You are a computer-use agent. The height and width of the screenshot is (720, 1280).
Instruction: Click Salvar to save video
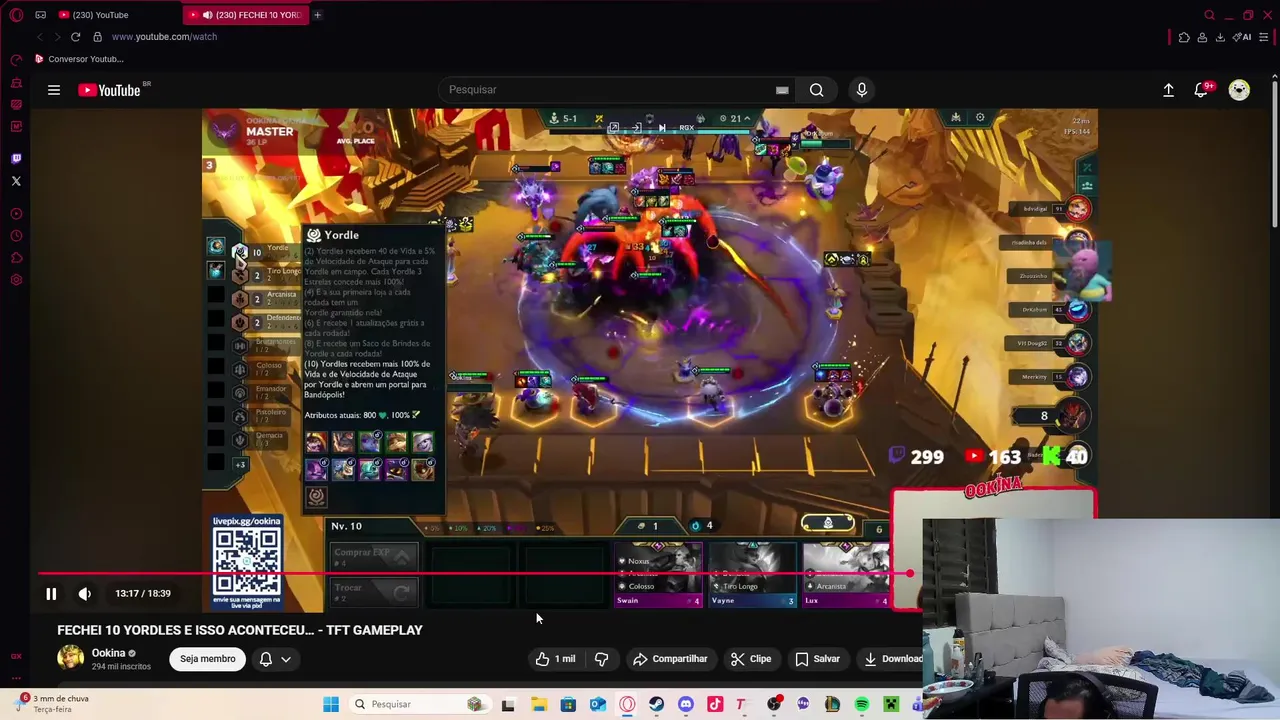[817, 659]
